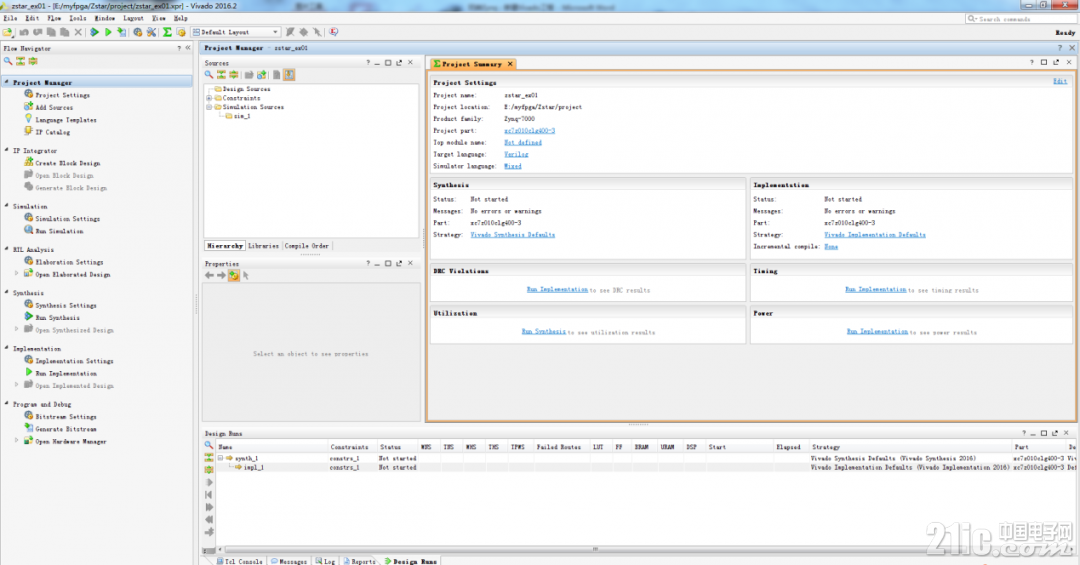Click the red speech-bubble icon in main toolbar
Image resolution: width=1080 pixels, height=565 pixels.
[333, 32]
